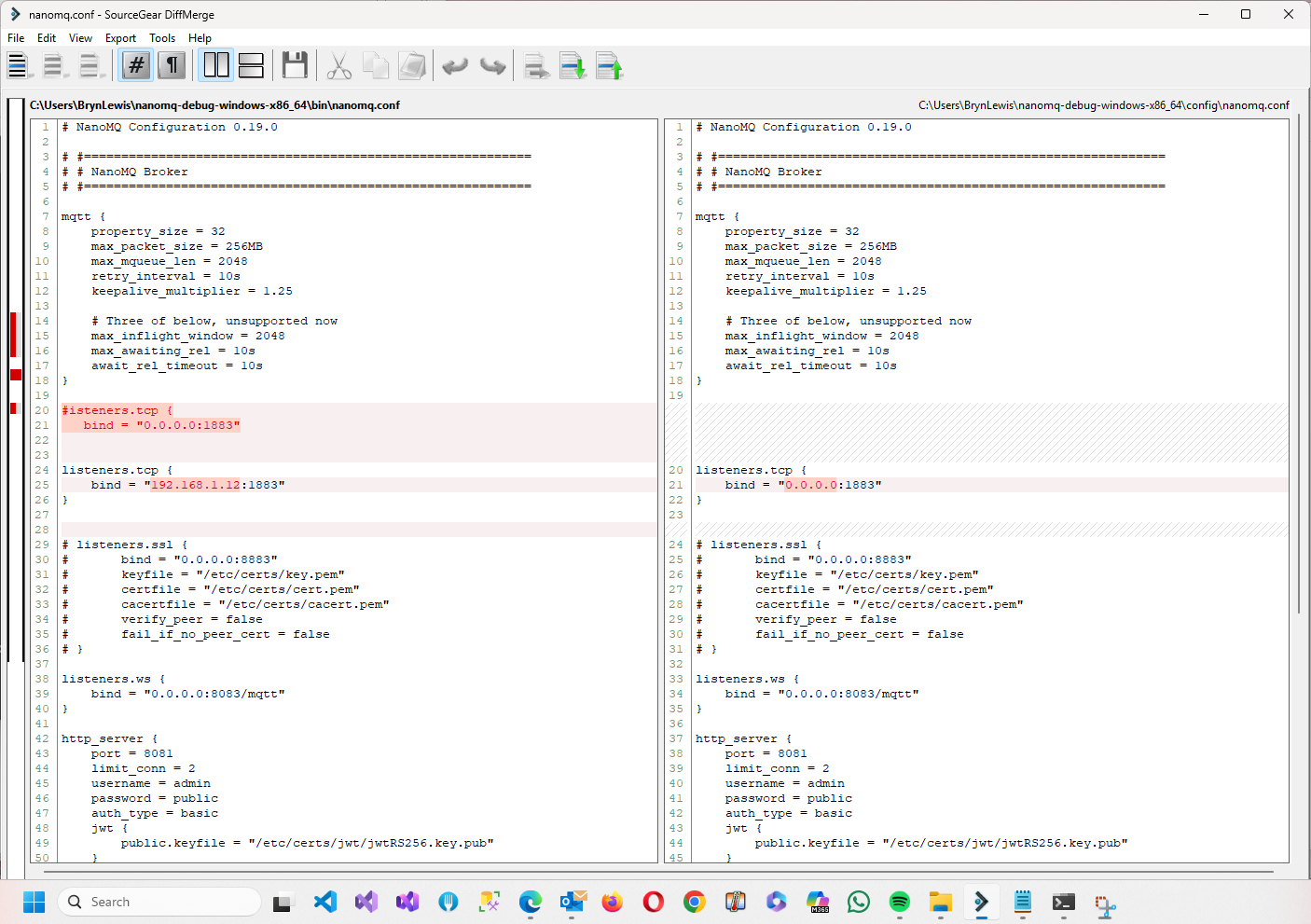Open the Export menu
The width and height of the screenshot is (1311, 924).
120,38
